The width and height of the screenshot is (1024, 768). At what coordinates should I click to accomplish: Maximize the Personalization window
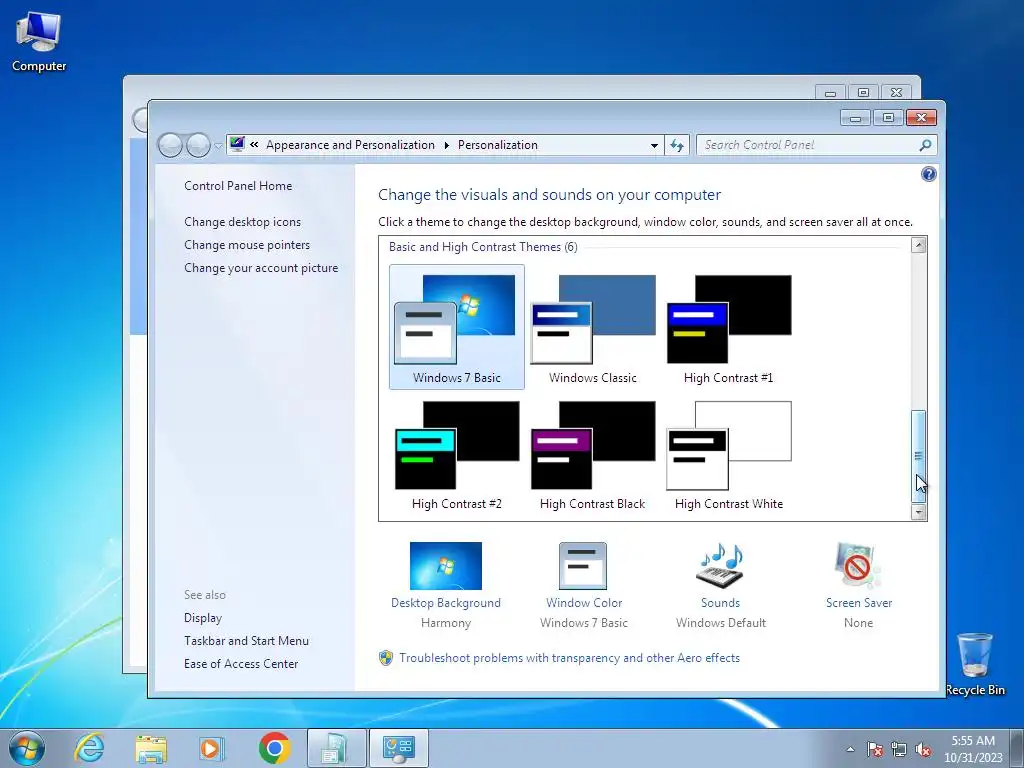pos(888,118)
